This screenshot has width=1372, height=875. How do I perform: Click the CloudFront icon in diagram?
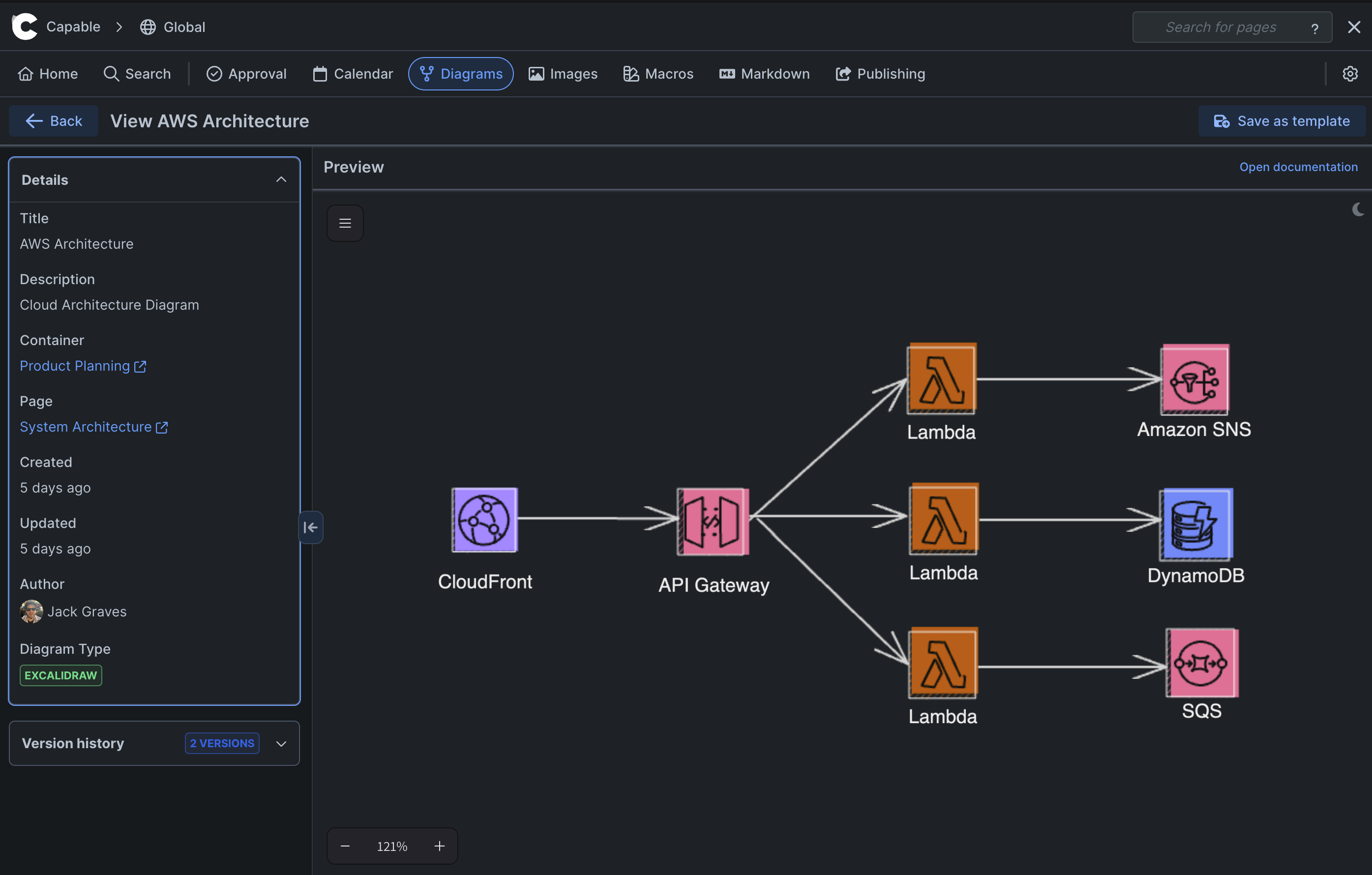484,520
